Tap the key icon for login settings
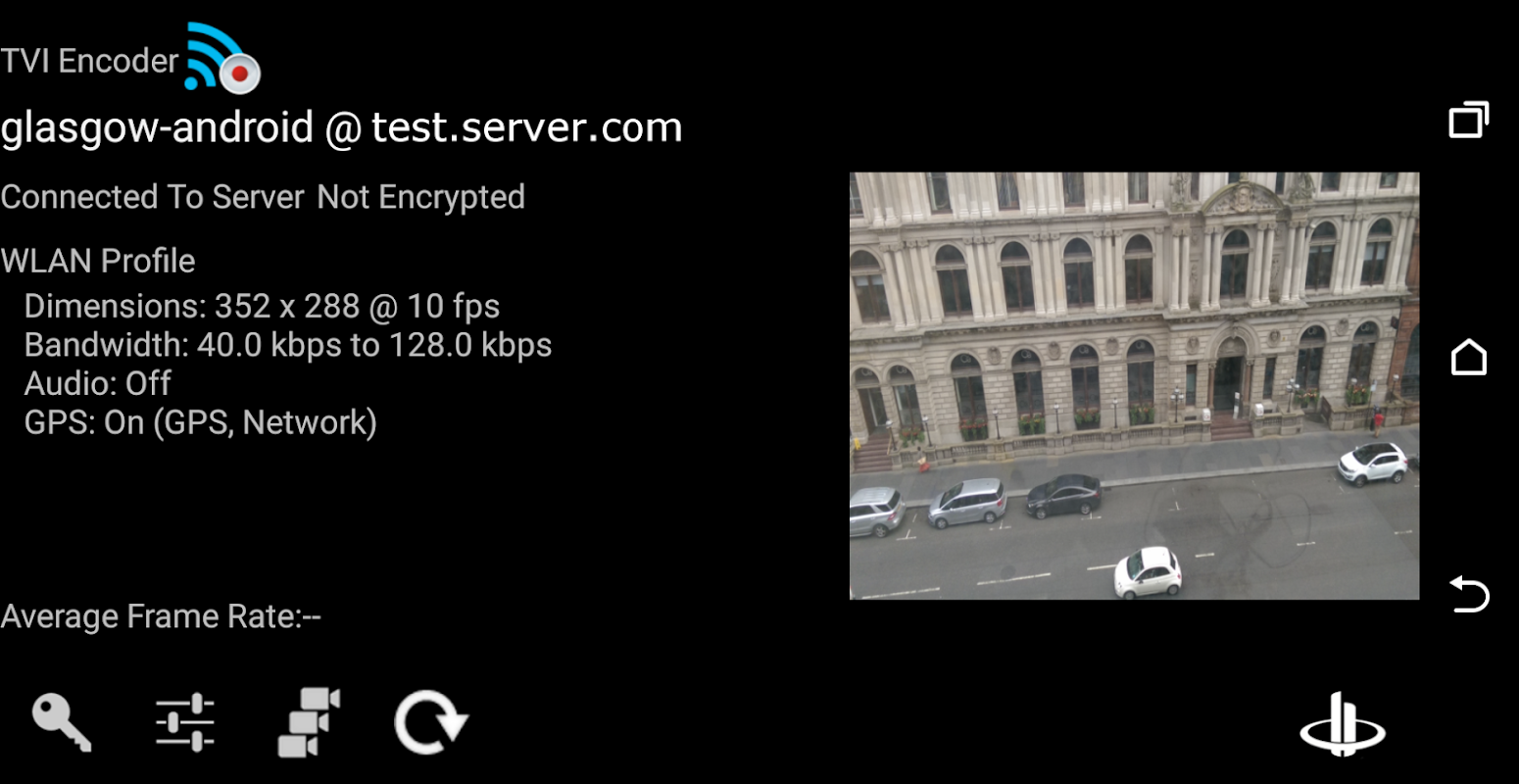The width and height of the screenshot is (1519, 784). click(62, 723)
